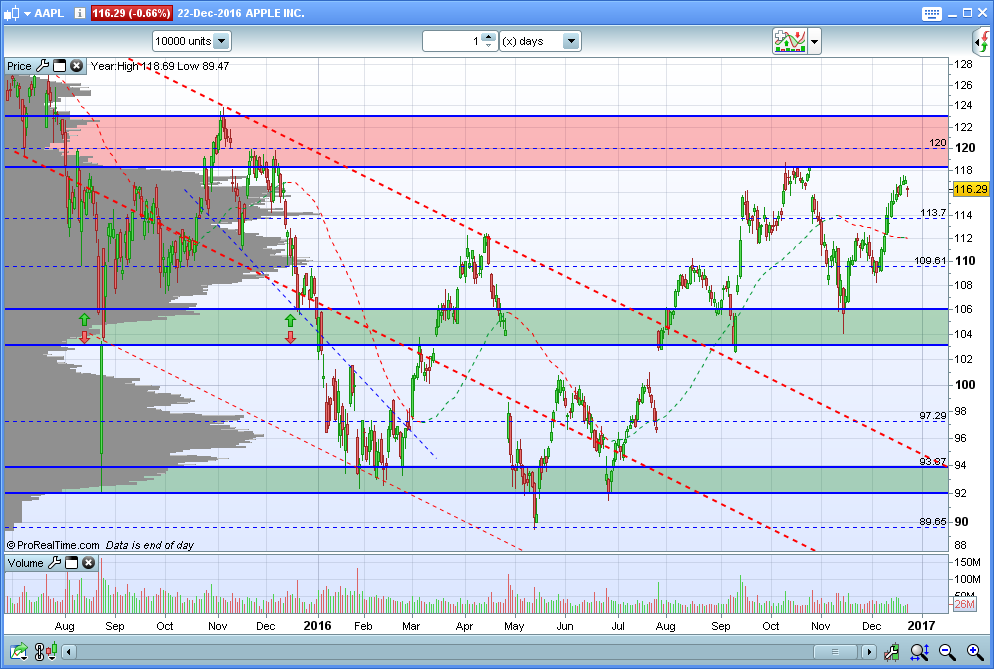Viewport: 994px width, 669px height.
Task: Click the AAPL instrument info icon
Action: click(x=80, y=13)
